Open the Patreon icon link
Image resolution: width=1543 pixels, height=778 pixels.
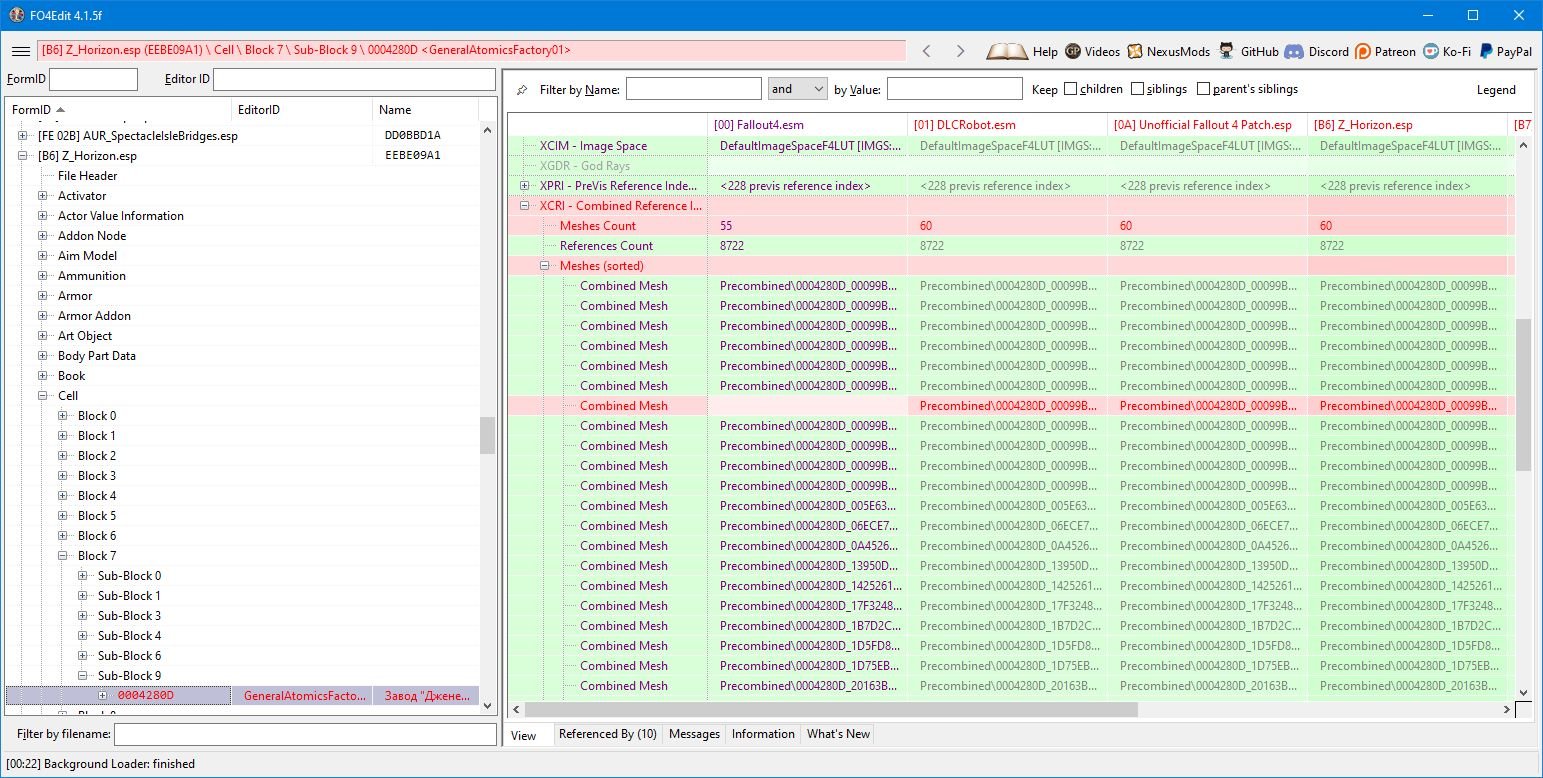[x=1365, y=51]
